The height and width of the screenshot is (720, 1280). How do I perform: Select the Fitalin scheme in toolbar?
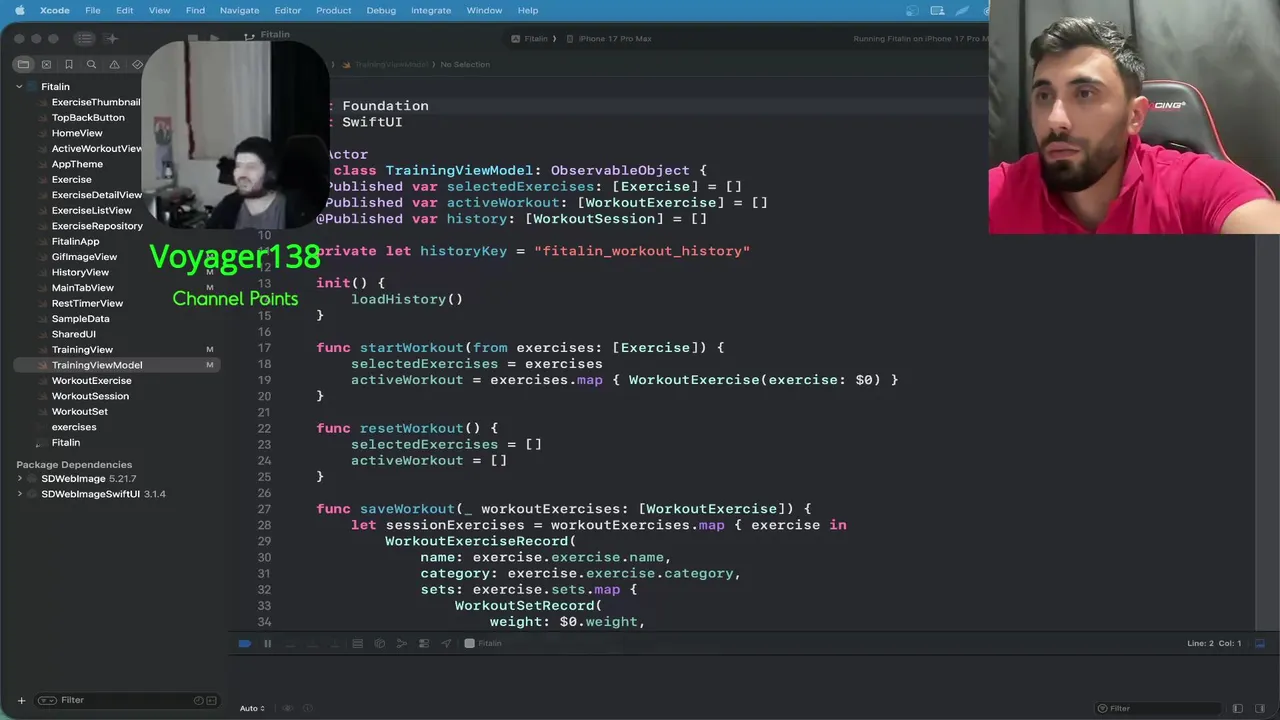click(531, 39)
